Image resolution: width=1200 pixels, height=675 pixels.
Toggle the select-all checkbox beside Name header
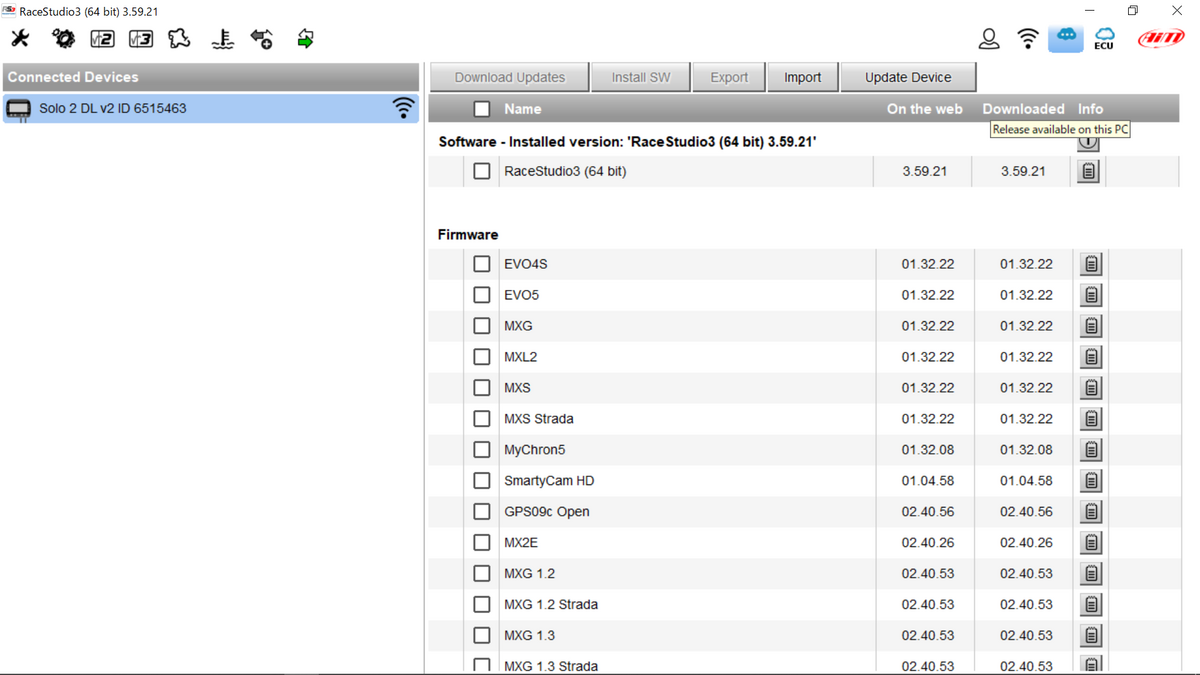[x=482, y=109]
